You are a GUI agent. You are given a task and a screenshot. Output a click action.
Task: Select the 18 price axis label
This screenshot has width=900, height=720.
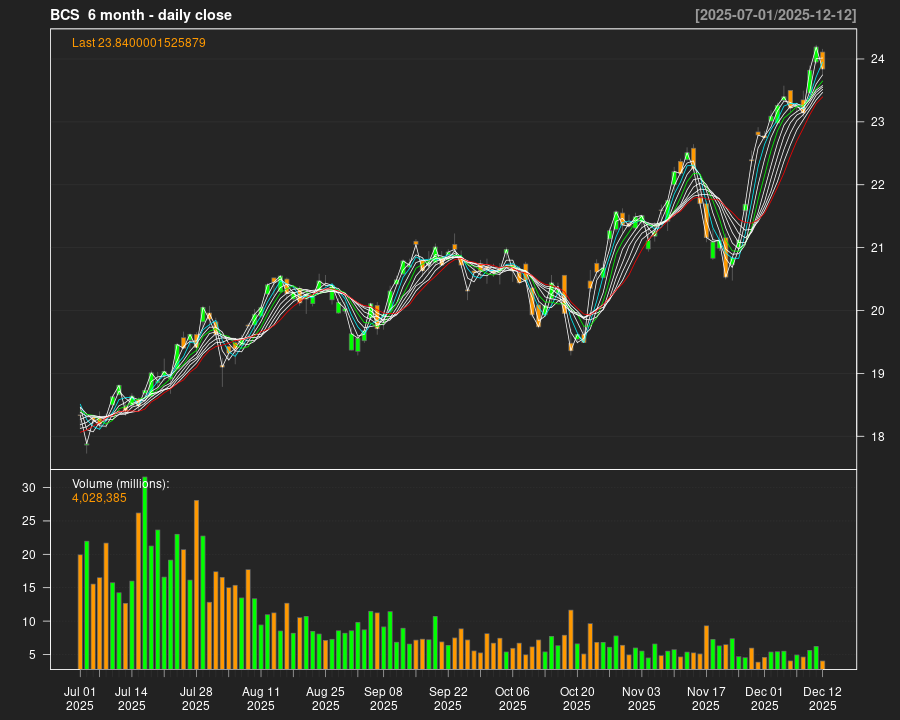tap(877, 437)
